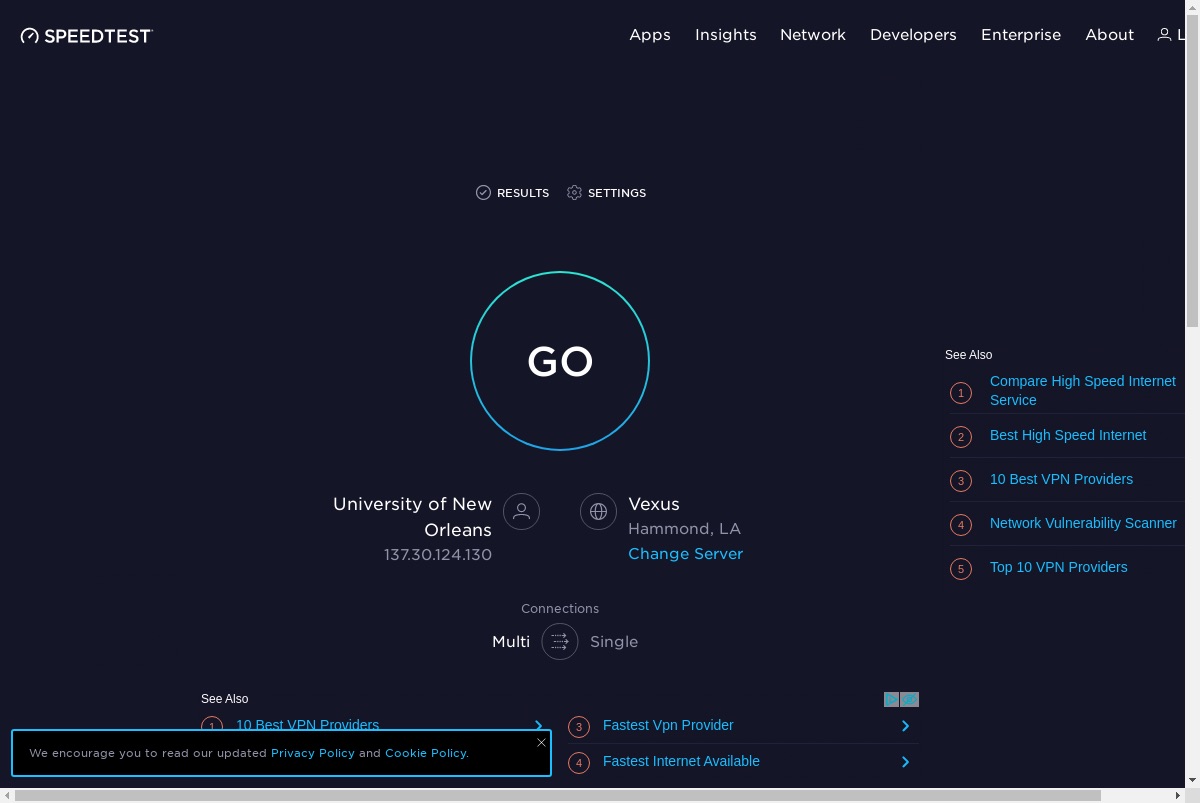Open RESULTS with the checkmark icon
The image size is (1200, 803).
(x=512, y=193)
